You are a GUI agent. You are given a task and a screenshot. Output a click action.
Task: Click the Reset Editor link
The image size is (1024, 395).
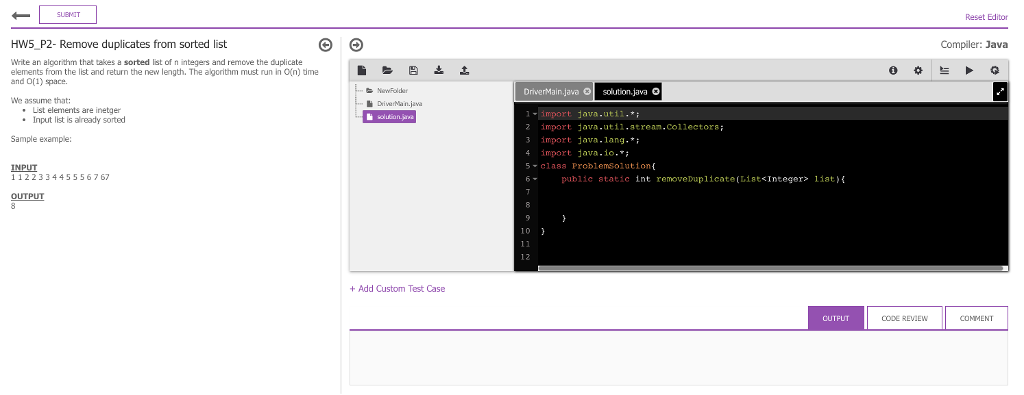986,17
